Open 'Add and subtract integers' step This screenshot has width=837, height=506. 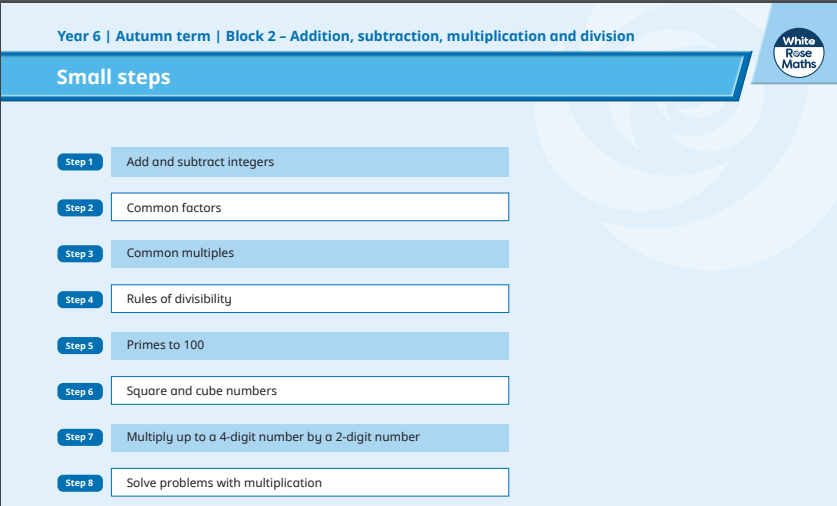click(x=309, y=162)
